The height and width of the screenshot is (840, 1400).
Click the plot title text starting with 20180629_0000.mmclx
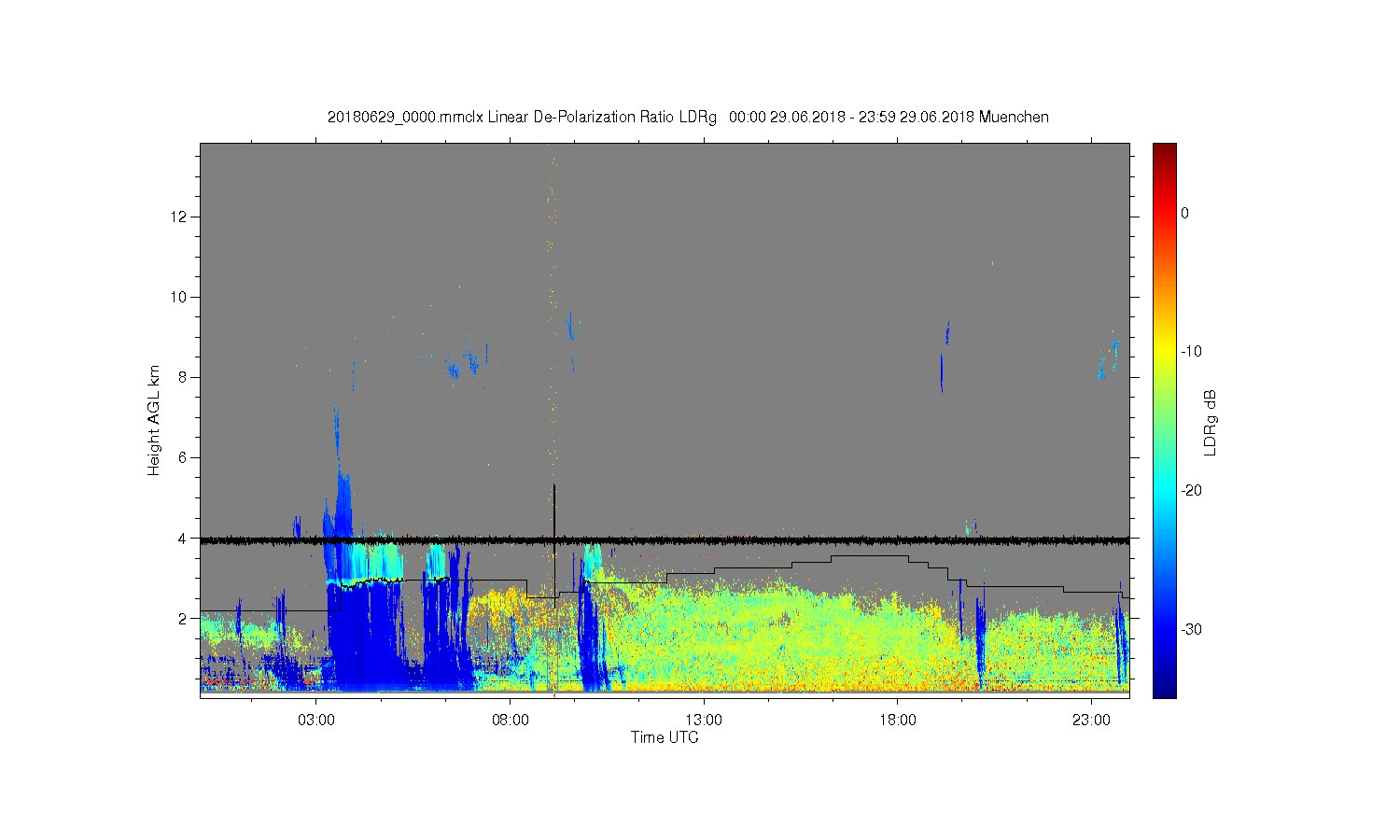688,118
